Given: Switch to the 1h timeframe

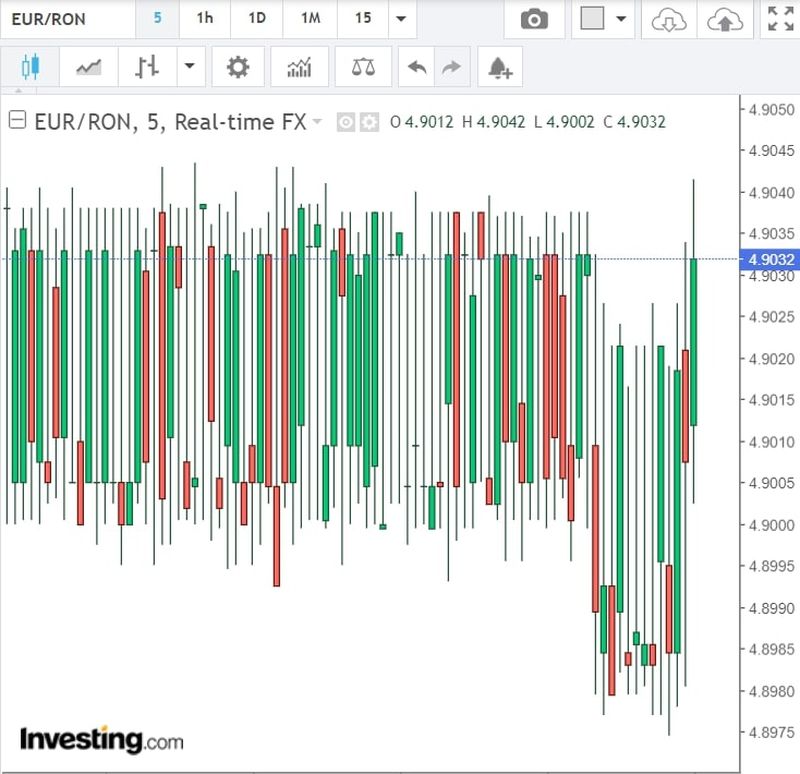Looking at the screenshot, I should [204, 19].
